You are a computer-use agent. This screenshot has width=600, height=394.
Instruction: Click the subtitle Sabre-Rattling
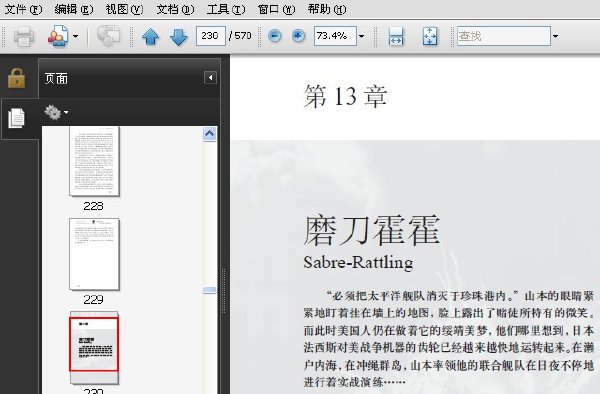pyautogui.click(x=358, y=263)
